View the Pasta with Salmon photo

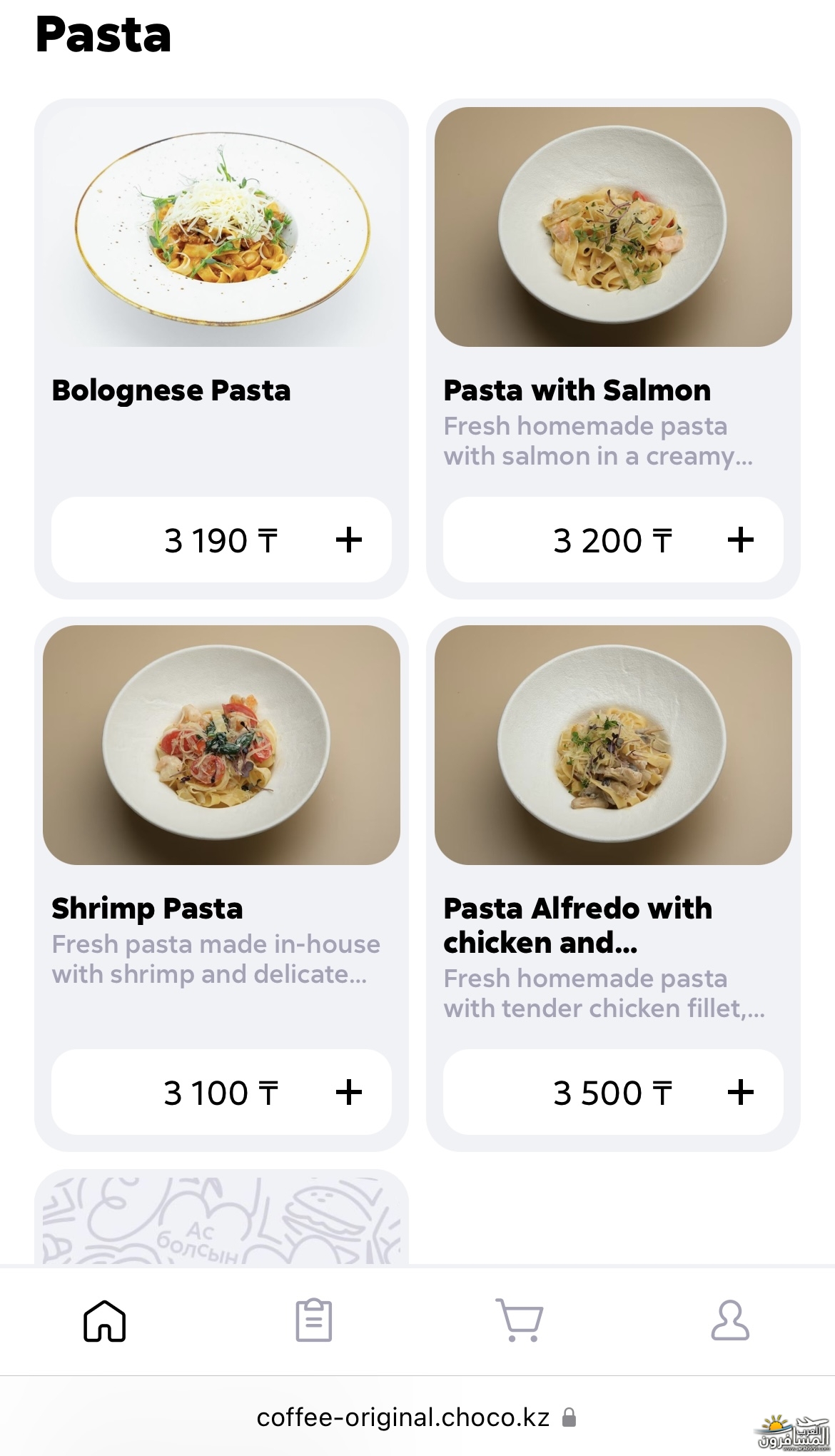[x=613, y=227]
